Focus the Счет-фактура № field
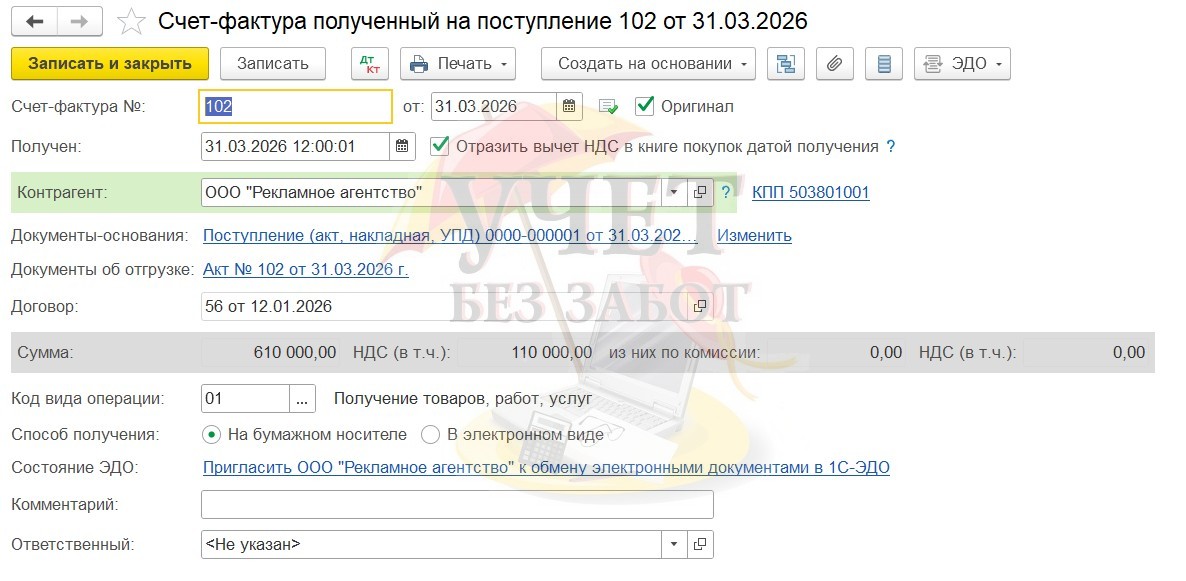 pos(296,107)
